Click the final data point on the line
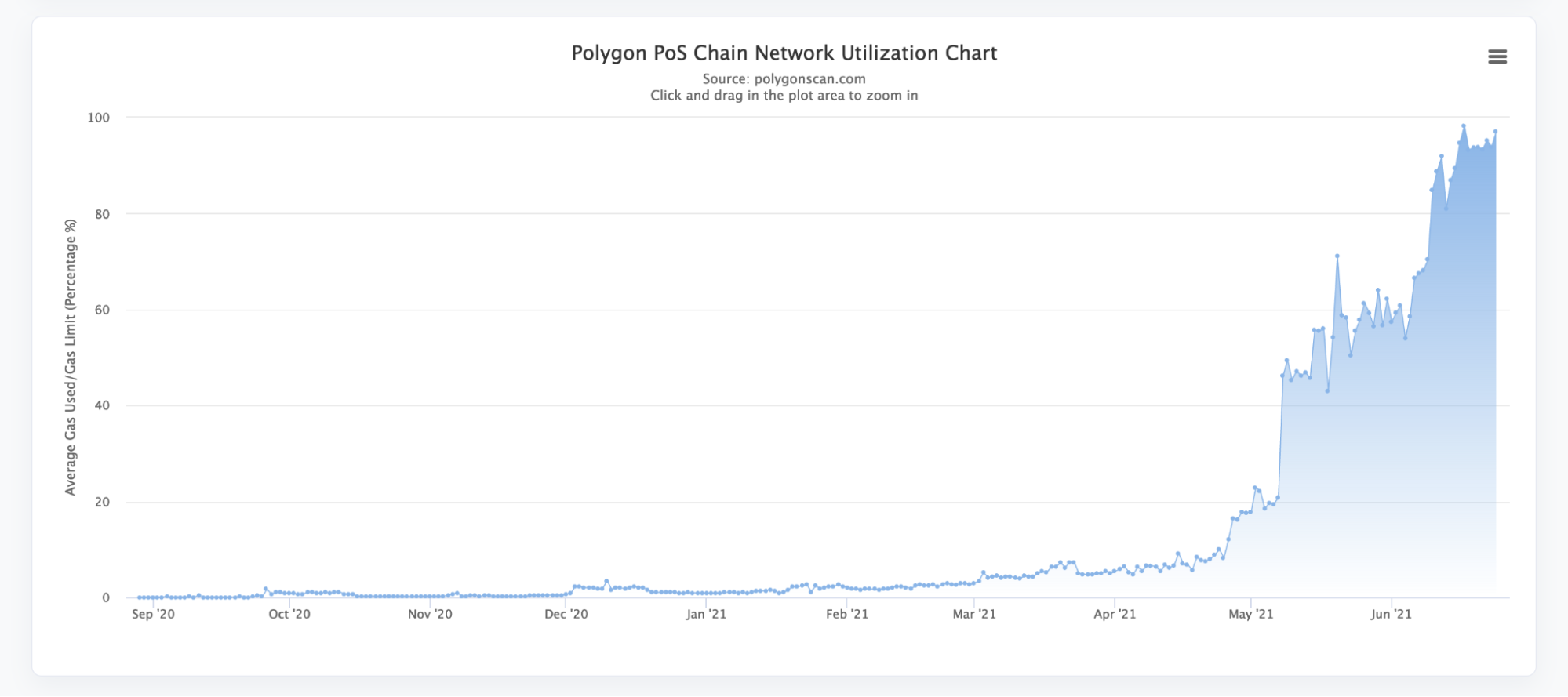The height and width of the screenshot is (697, 1568). 1495,132
